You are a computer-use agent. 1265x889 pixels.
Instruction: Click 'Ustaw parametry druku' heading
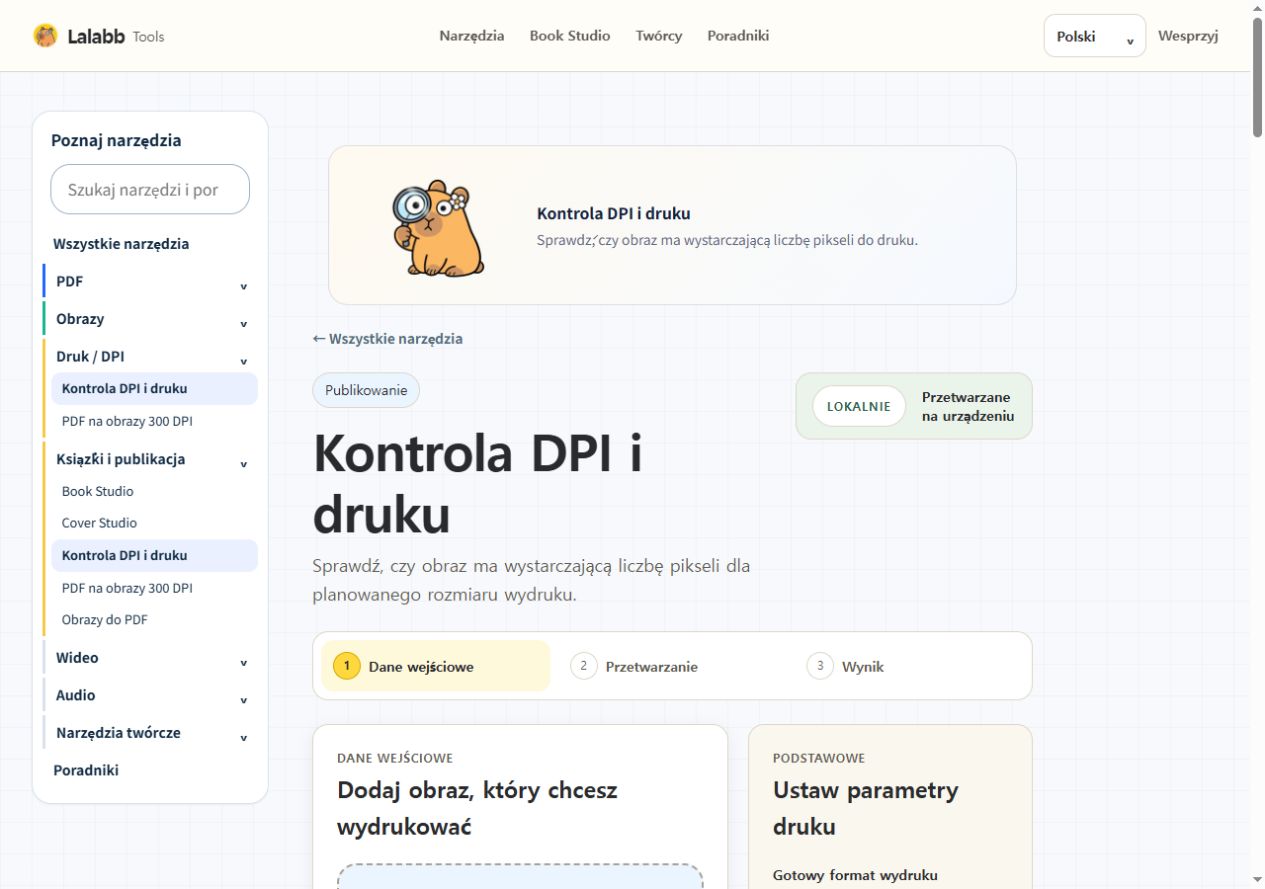[866, 808]
